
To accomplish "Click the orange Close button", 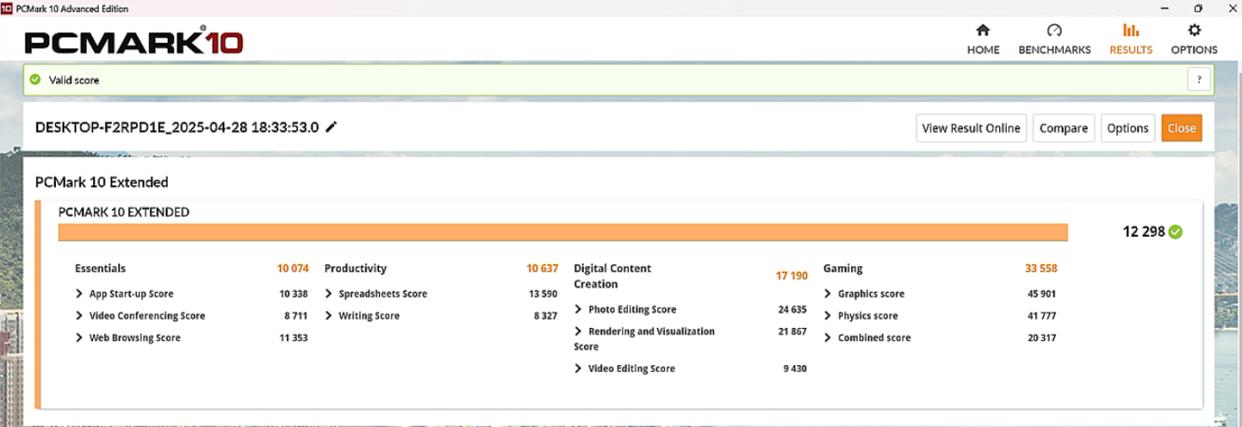I will tap(1181, 128).
